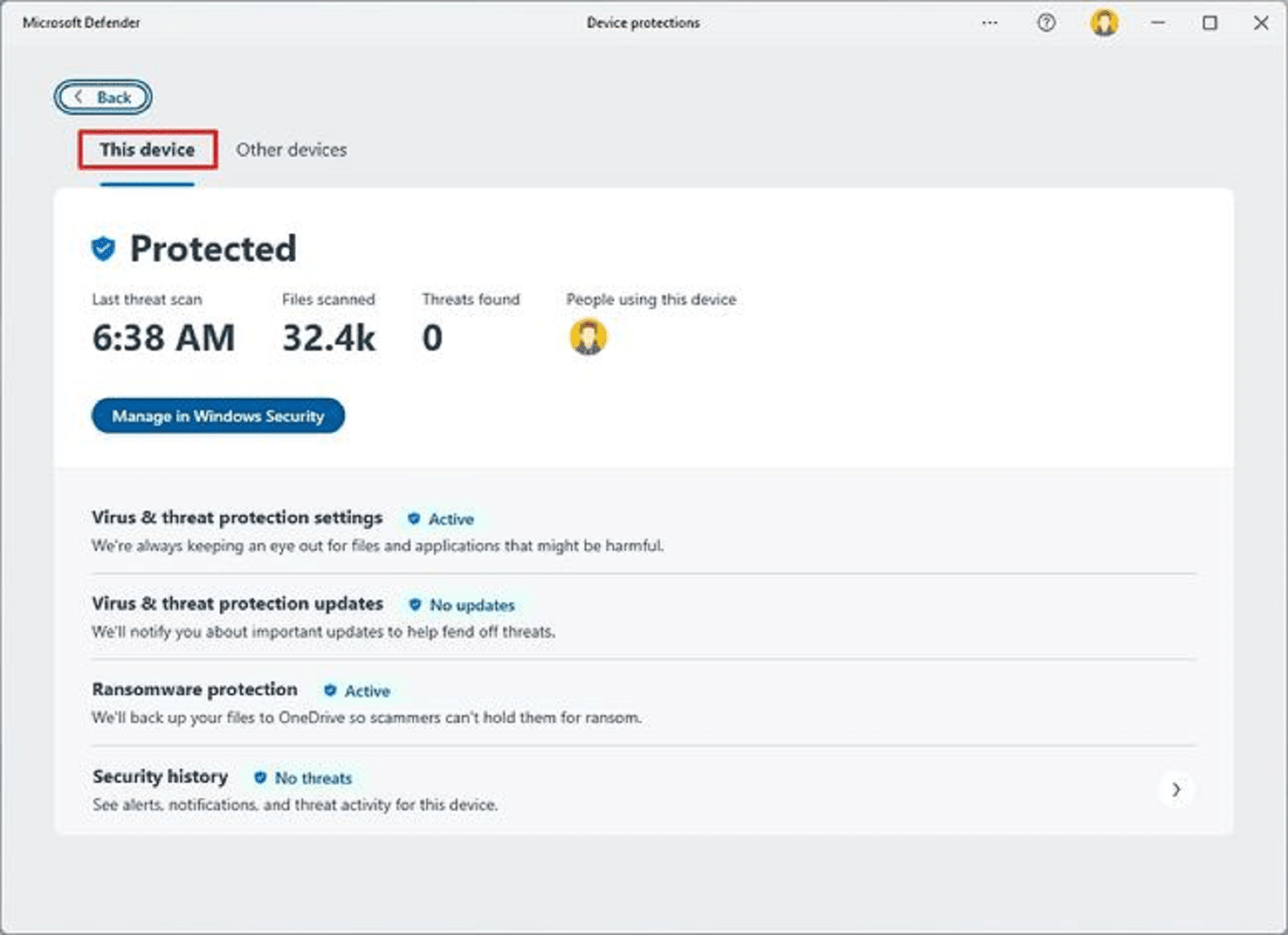
Task: Click Manage in Windows Security button
Action: click(218, 416)
